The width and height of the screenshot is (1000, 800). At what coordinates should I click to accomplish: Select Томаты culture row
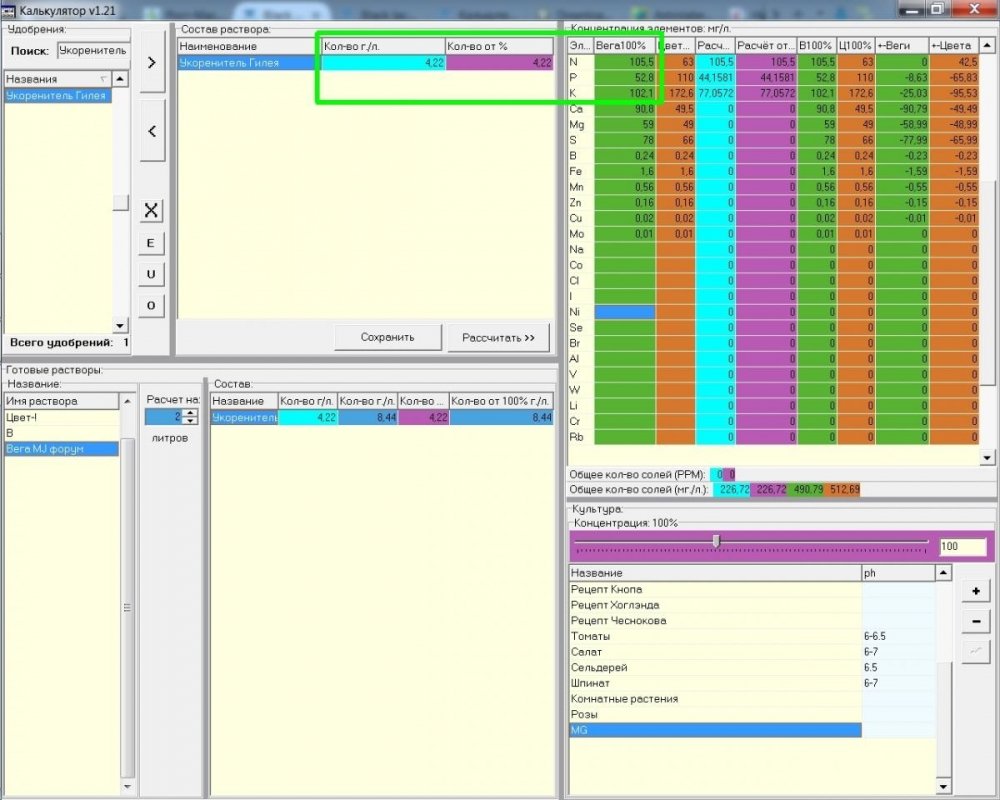(x=715, y=636)
